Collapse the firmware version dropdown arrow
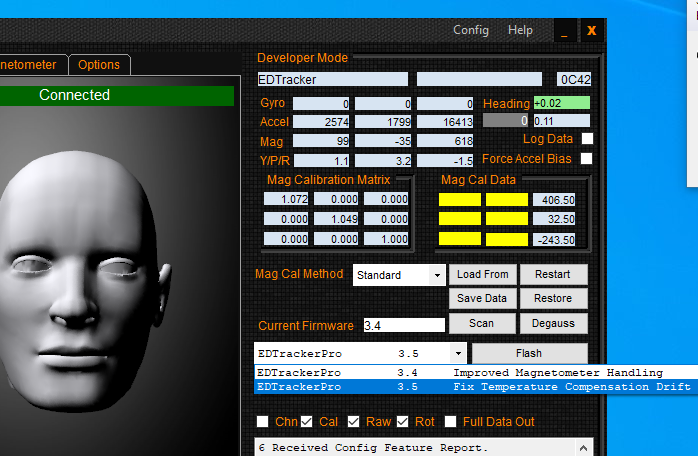This screenshot has height=456, width=698. click(x=457, y=353)
